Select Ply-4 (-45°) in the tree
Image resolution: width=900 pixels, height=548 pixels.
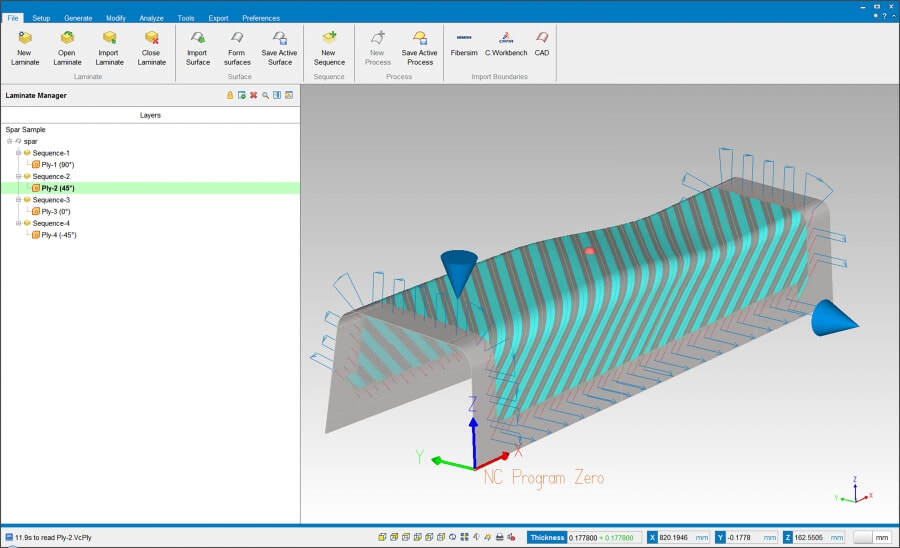click(x=58, y=235)
